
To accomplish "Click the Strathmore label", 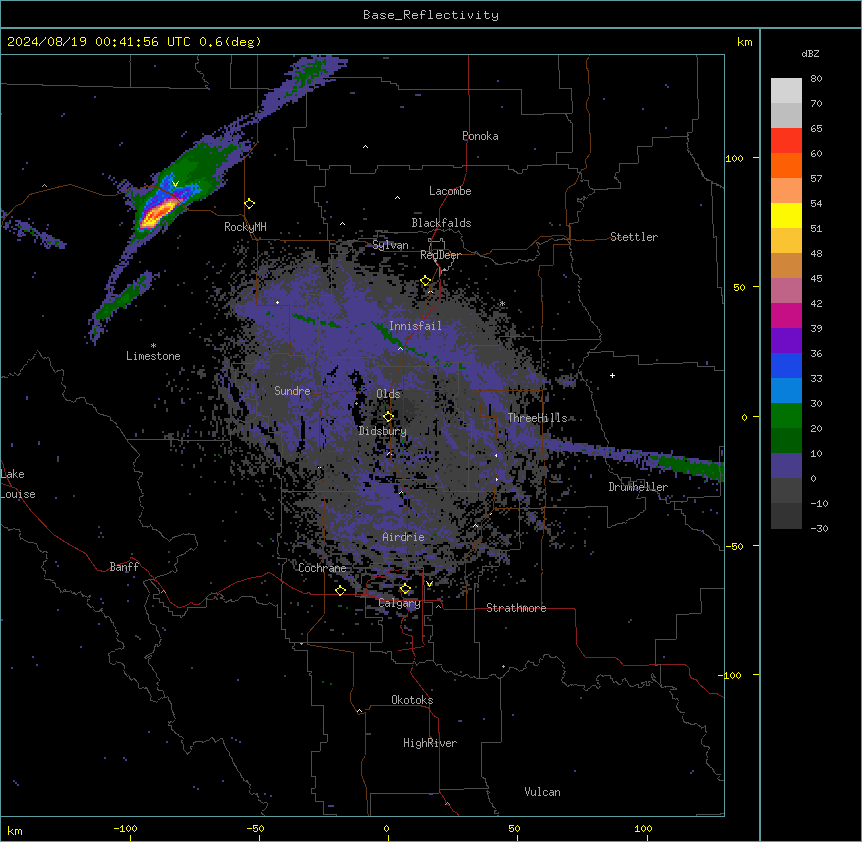I will pos(516,608).
